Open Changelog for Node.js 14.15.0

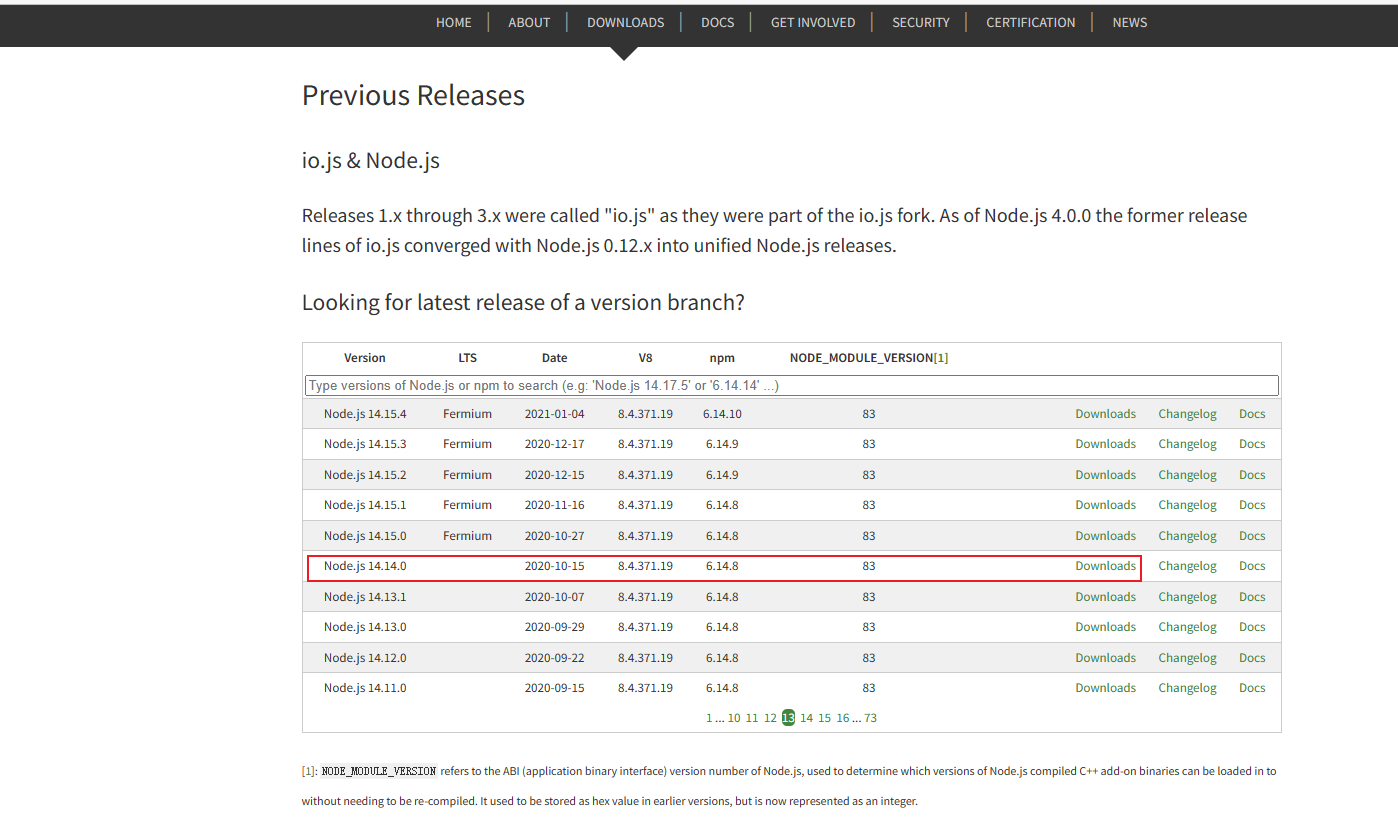(1187, 536)
